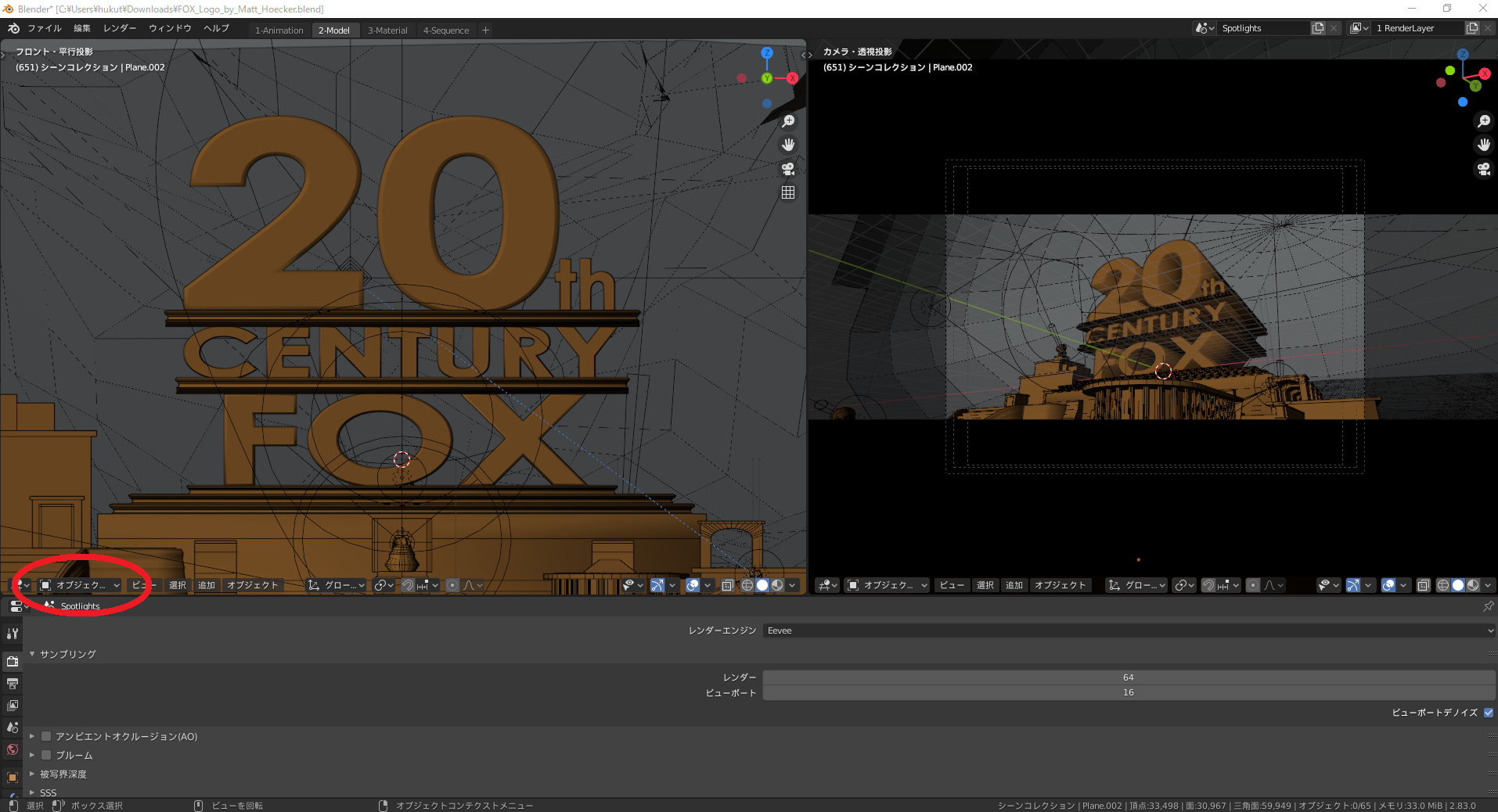Switch to the 1-Animation workspace tab
The width and height of the screenshot is (1498, 812).
click(279, 31)
